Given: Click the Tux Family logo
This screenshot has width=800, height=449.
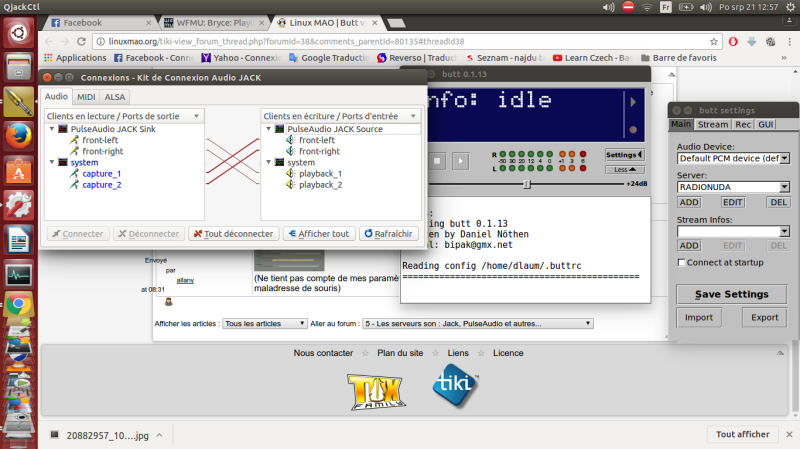Looking at the screenshot, I should [x=377, y=392].
